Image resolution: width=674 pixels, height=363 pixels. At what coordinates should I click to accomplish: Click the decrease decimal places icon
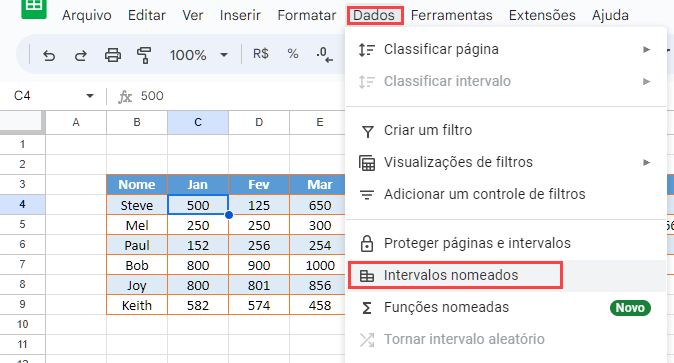tap(325, 55)
